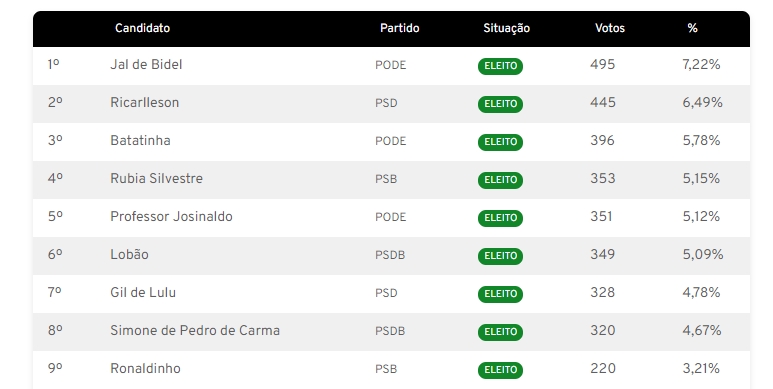Click the percent column header
773x389 pixels.
pyautogui.click(x=693, y=28)
